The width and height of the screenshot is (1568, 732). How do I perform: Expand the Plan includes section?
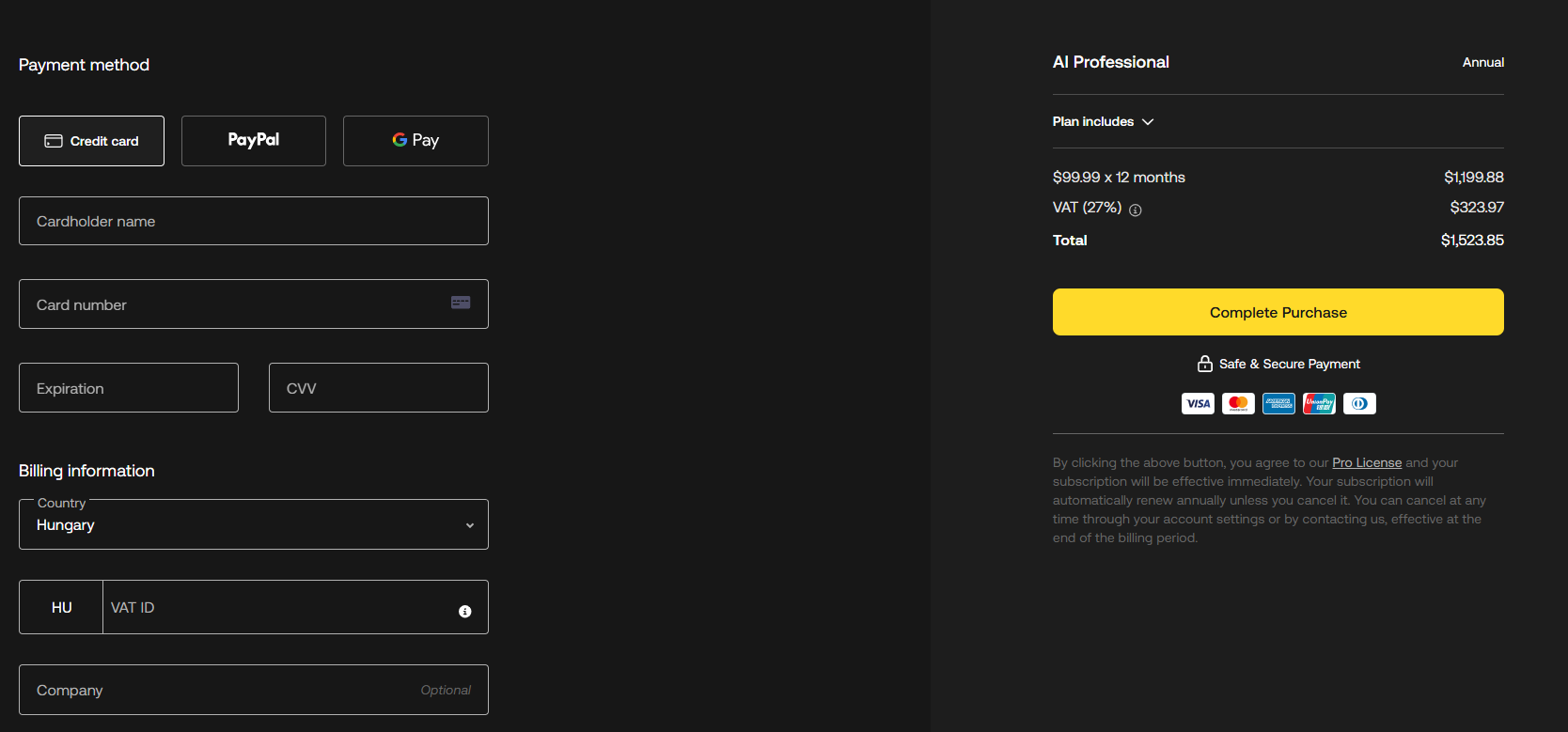pos(1103,122)
